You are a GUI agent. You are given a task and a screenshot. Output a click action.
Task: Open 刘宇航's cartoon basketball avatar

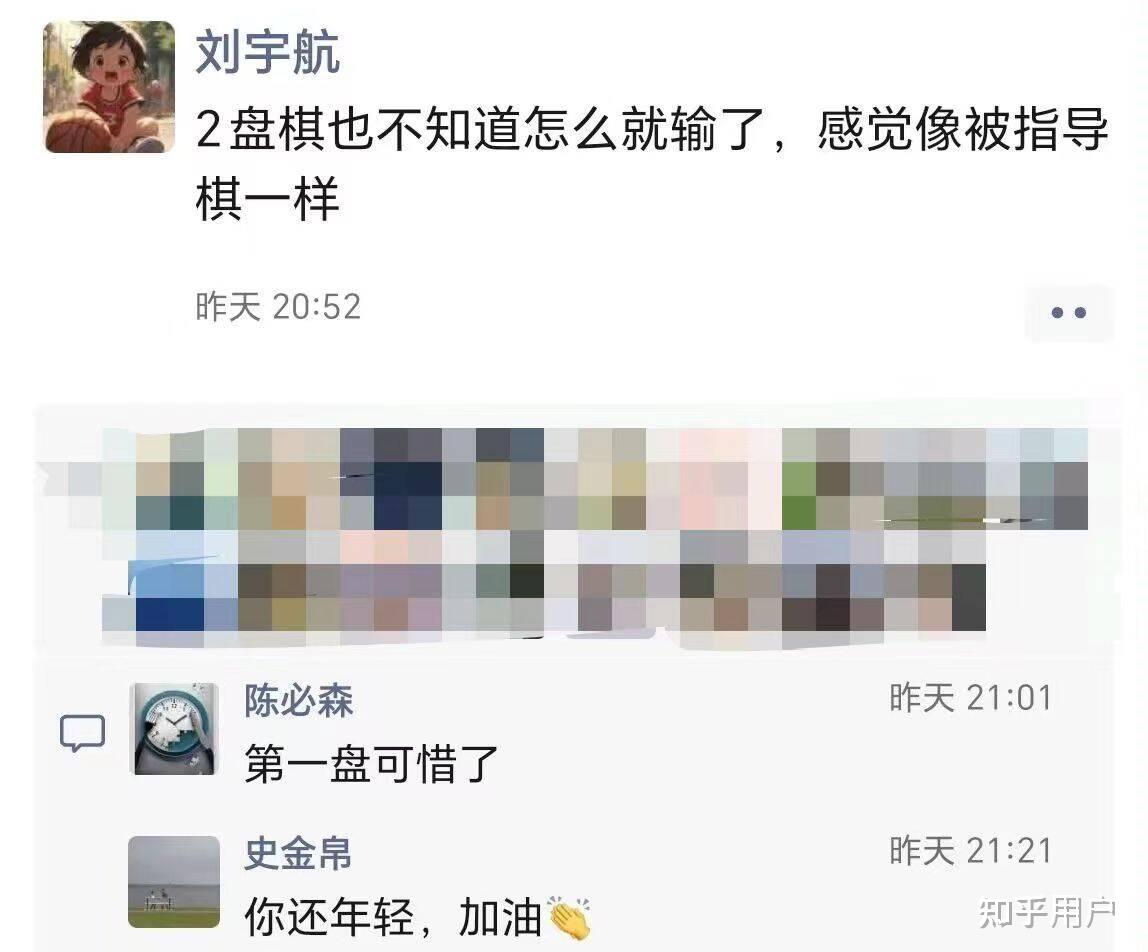pos(109,86)
